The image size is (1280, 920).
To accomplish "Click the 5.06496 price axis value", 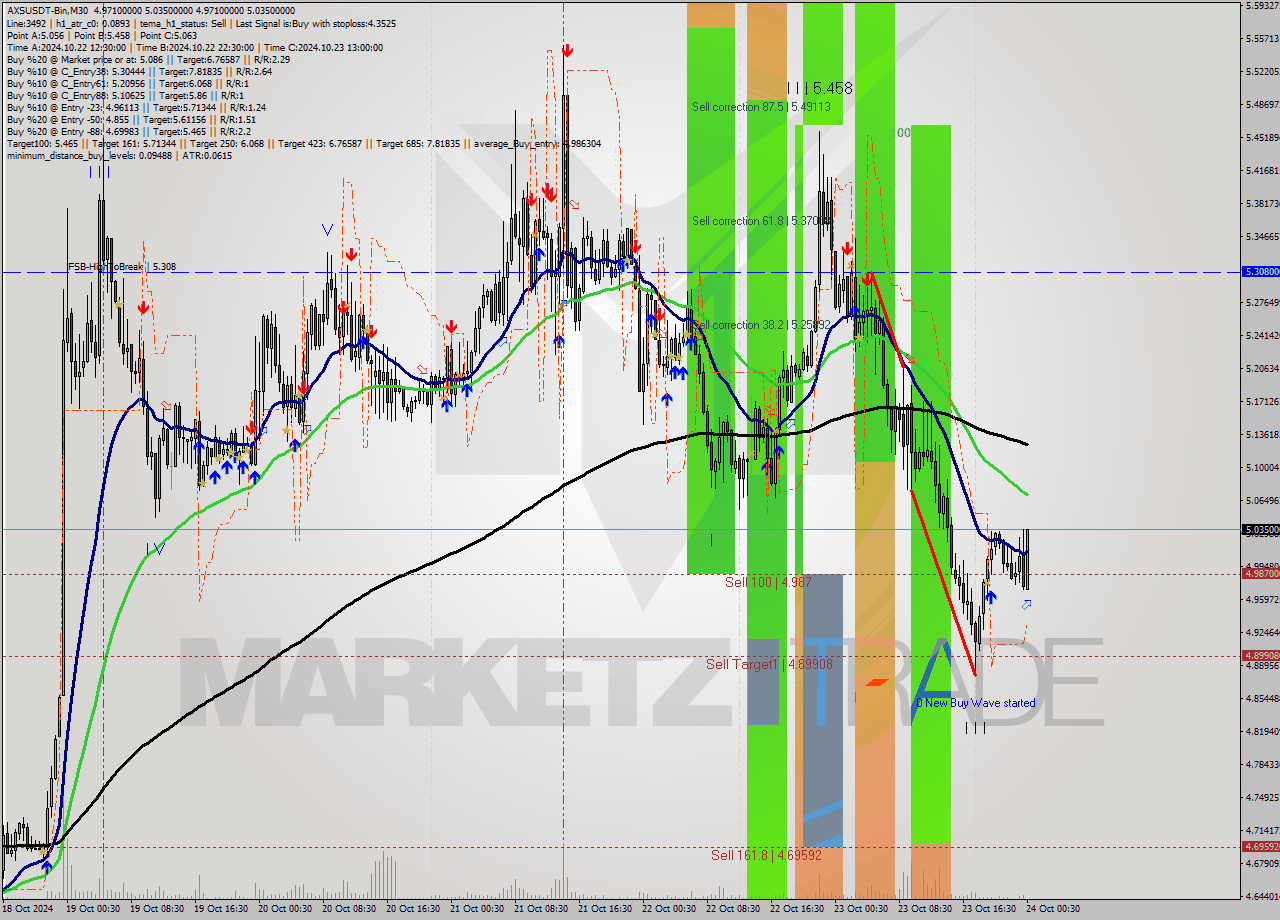I will [1262, 500].
